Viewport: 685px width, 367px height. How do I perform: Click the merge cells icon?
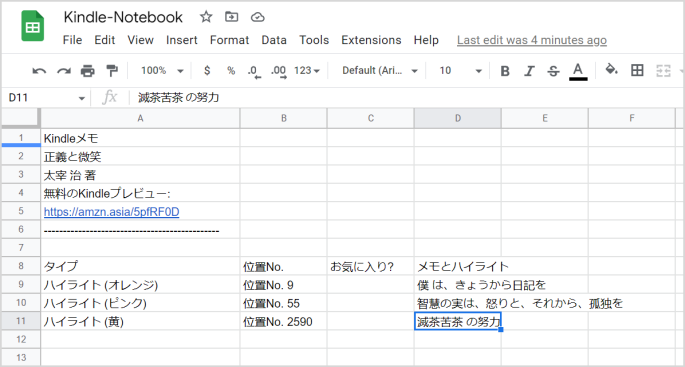[x=663, y=71]
